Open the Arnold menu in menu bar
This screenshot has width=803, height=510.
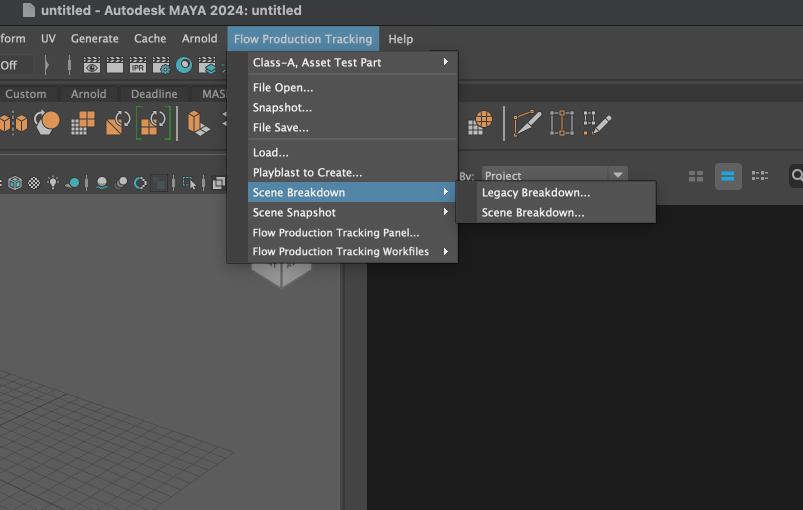click(200, 38)
